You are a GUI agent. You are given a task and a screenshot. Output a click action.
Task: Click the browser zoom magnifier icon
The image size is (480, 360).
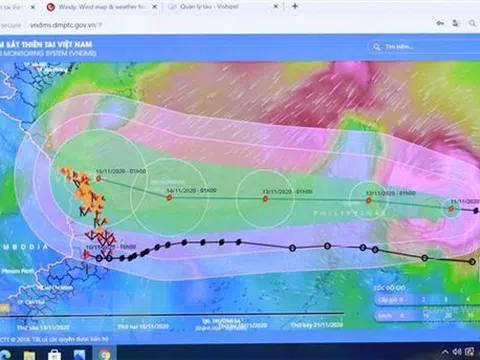pyautogui.click(x=472, y=23)
